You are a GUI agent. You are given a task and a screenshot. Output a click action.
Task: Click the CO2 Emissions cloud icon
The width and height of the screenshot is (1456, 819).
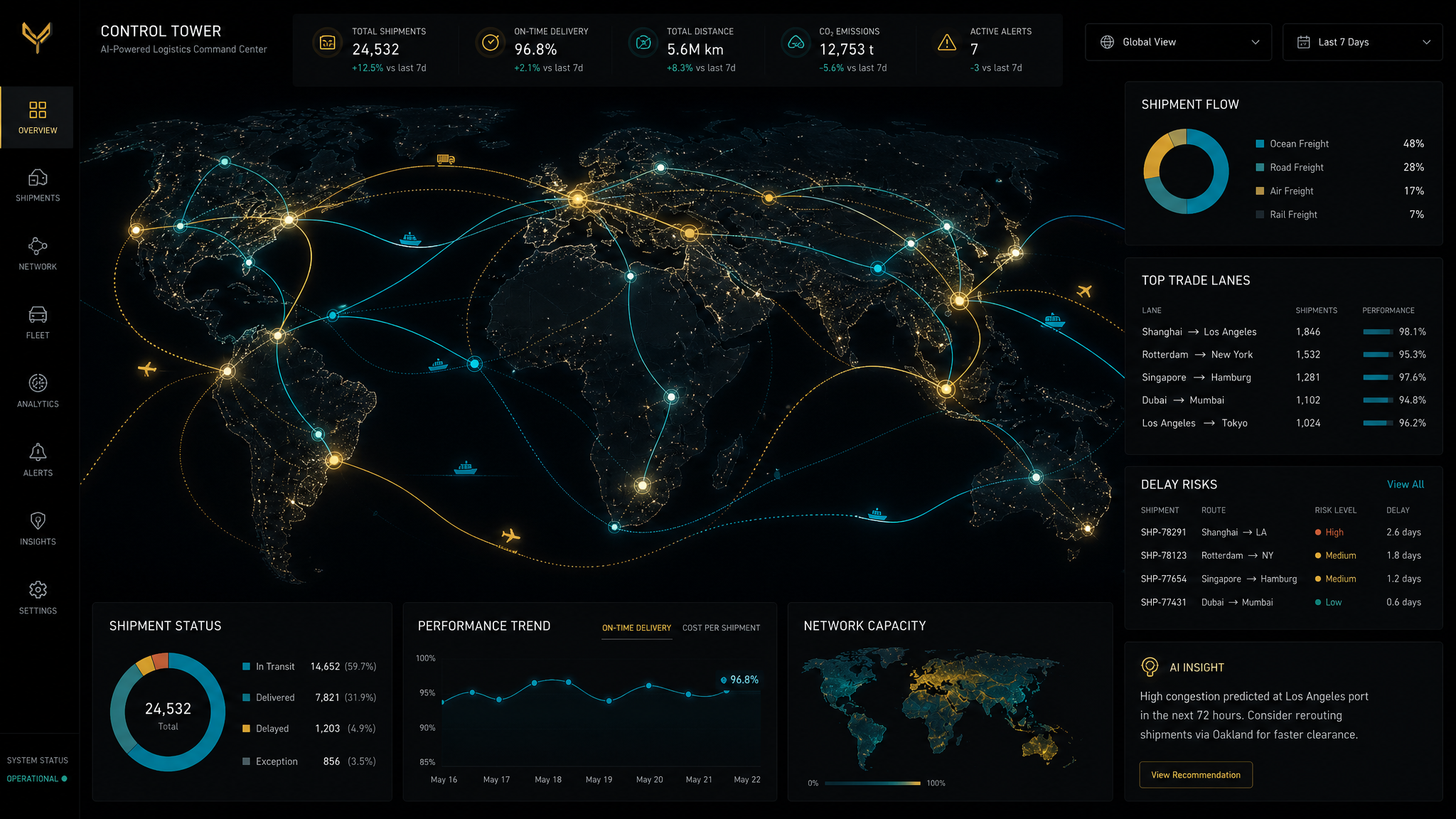pos(796,43)
